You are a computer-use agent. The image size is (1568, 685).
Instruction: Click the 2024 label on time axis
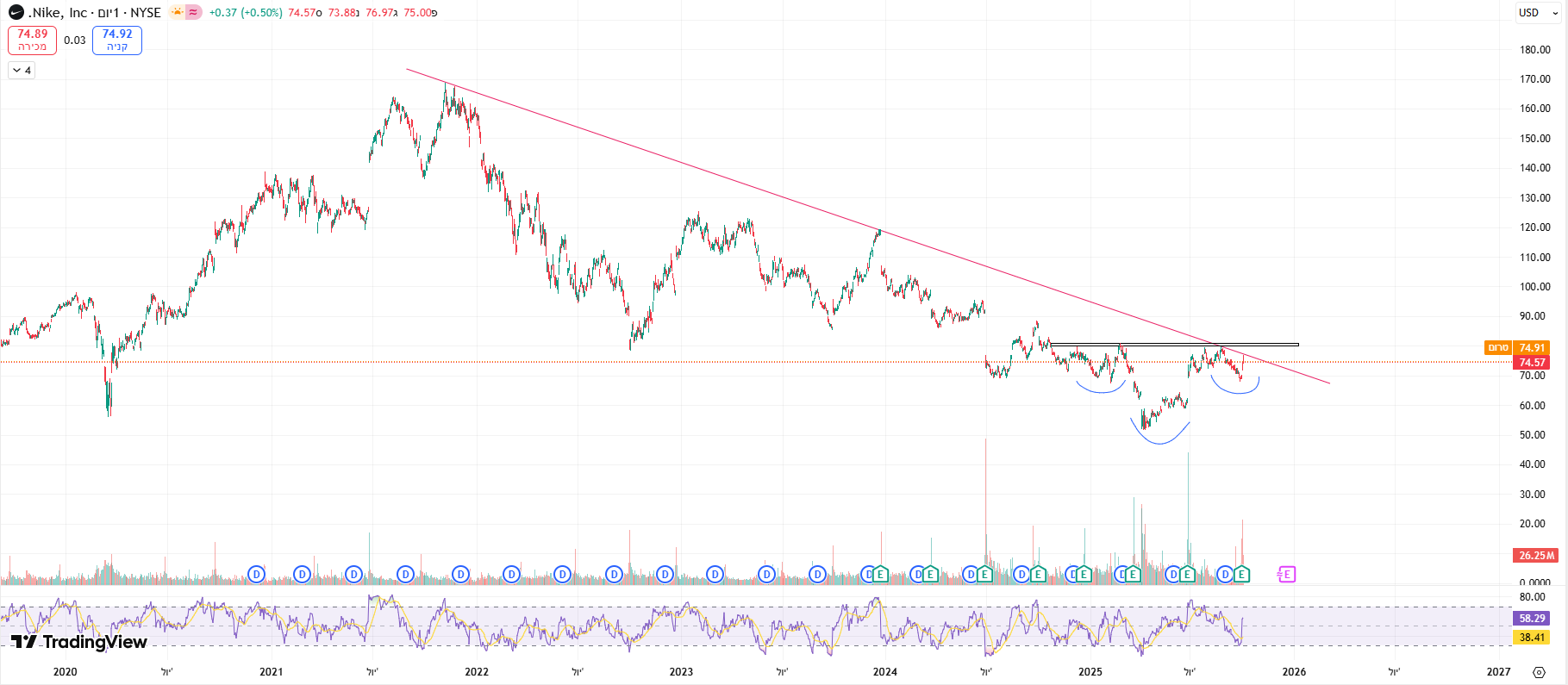[x=884, y=672]
